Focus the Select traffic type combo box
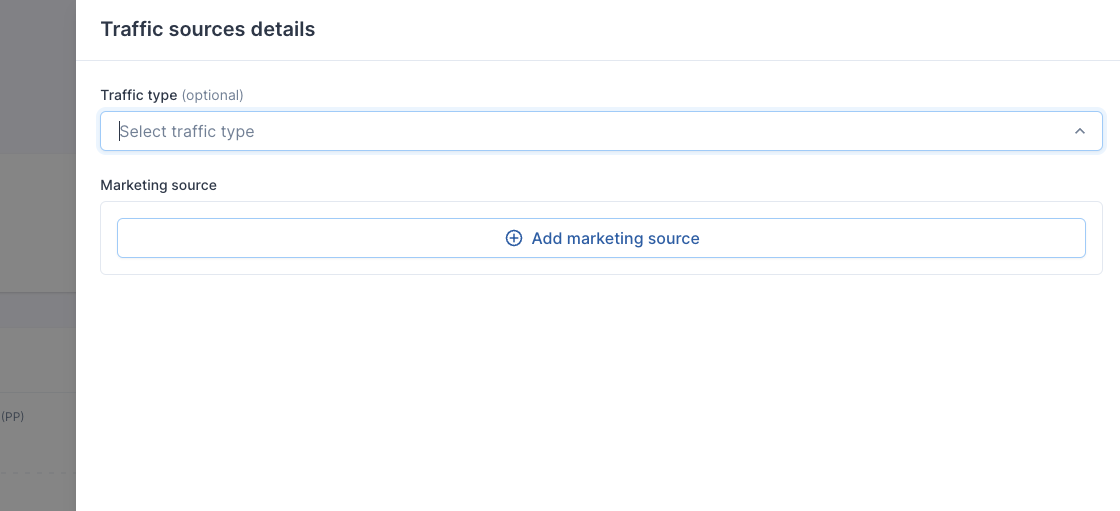 [x=601, y=131]
